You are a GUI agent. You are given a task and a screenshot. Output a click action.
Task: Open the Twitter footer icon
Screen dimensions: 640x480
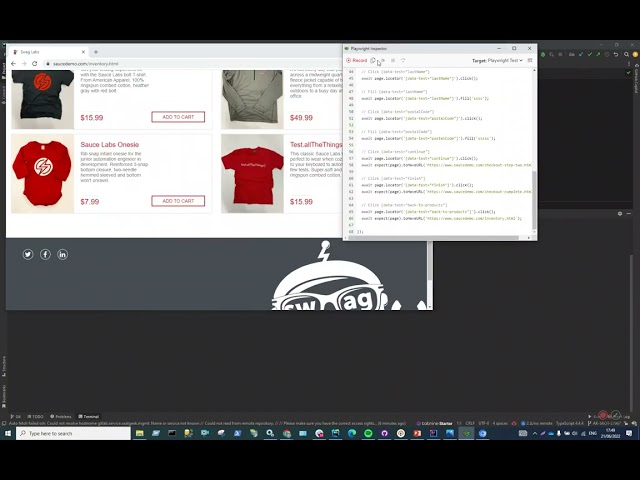[x=28, y=254]
